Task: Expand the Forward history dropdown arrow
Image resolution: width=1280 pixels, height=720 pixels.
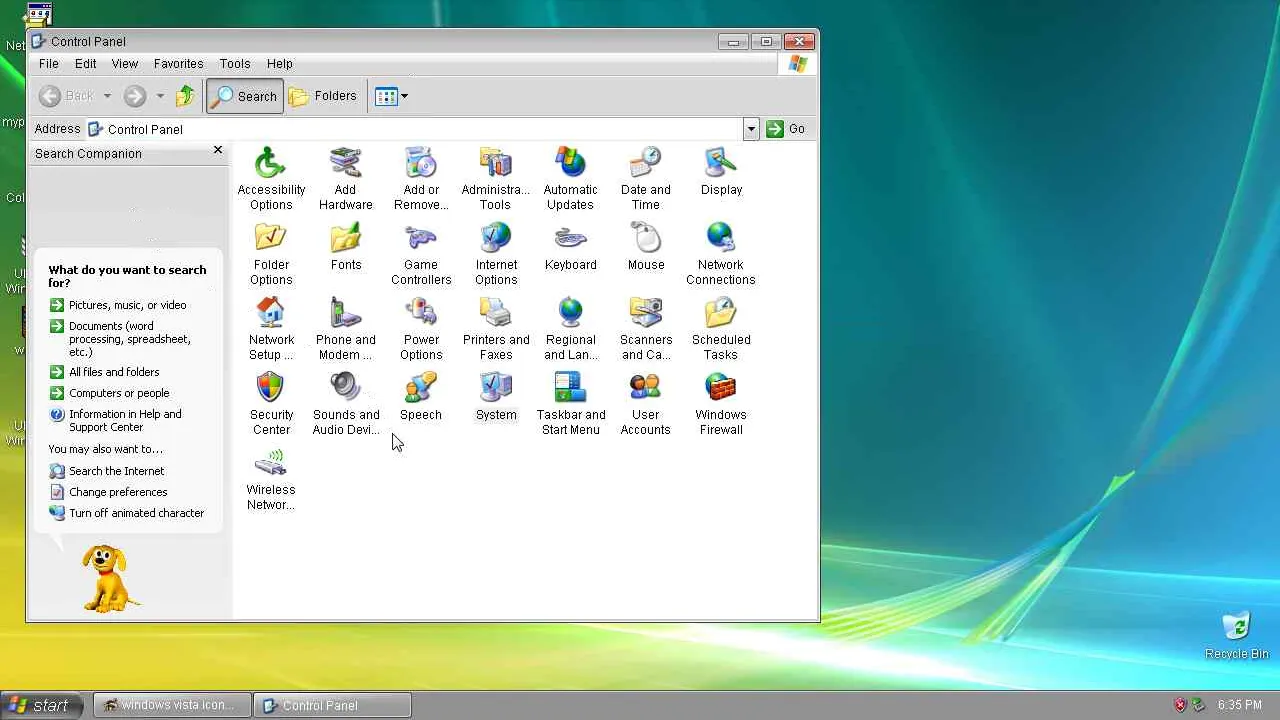Action: pyautogui.click(x=160, y=96)
